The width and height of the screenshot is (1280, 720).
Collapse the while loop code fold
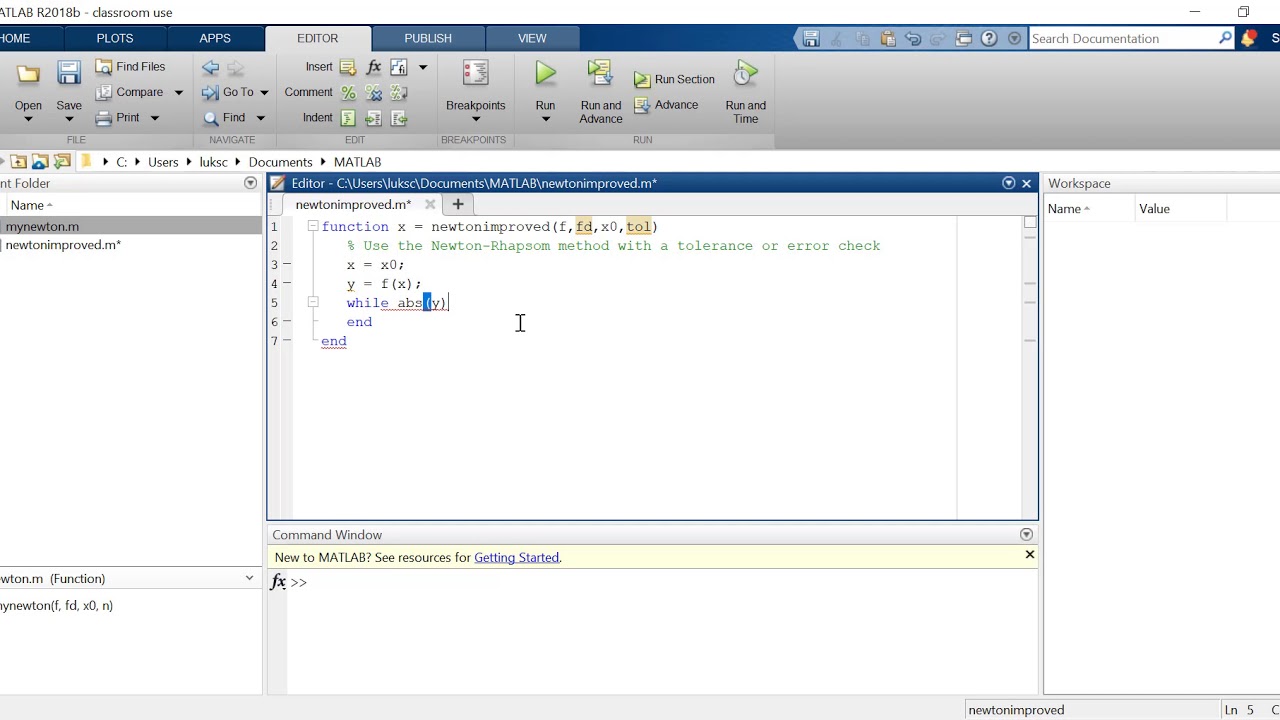pos(313,302)
